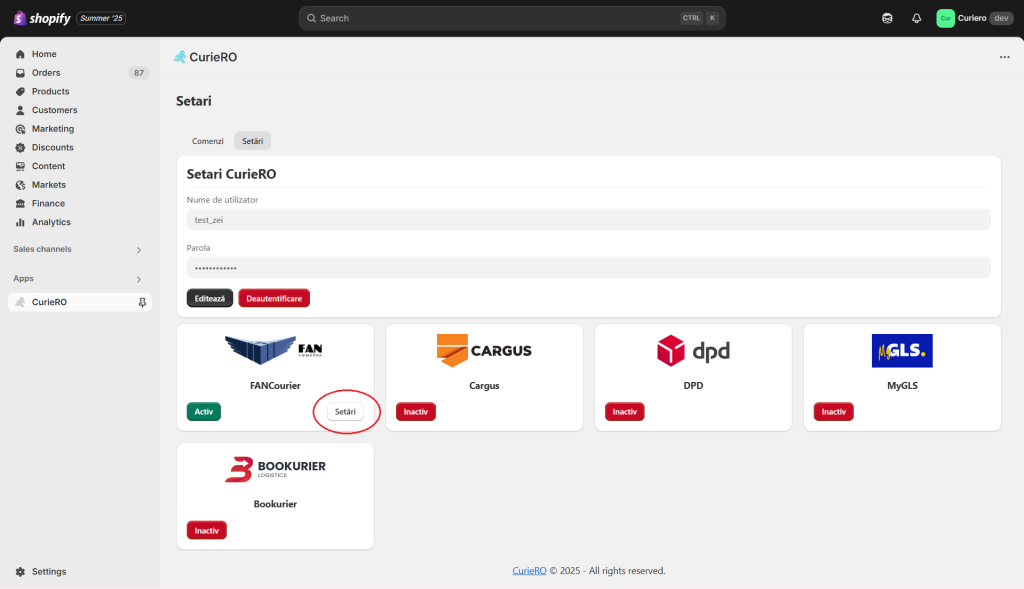
Task: Select CurieRO app in sidebar
Action: [80, 302]
